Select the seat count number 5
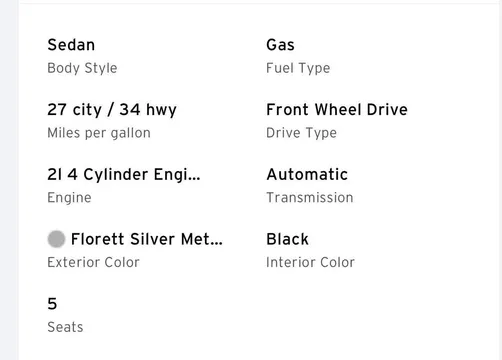502x360 pixels. (x=52, y=304)
